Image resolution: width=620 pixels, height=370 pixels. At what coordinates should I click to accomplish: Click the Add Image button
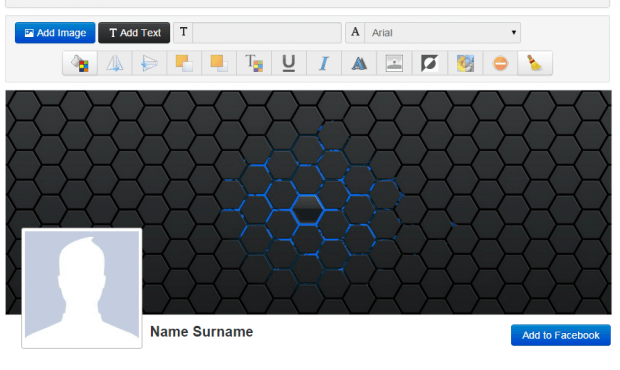(x=55, y=32)
